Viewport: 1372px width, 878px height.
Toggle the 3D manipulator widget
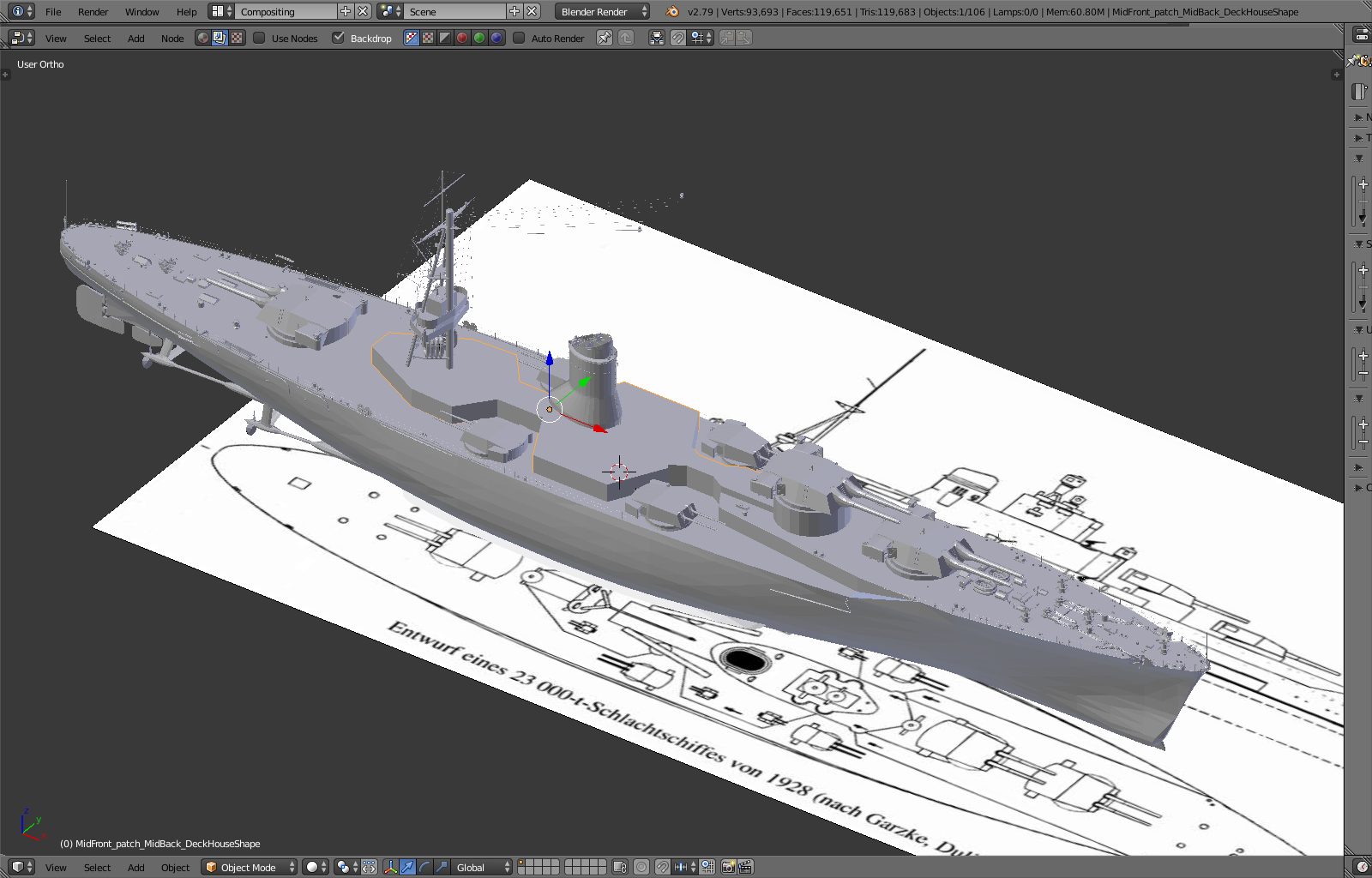pos(390,867)
